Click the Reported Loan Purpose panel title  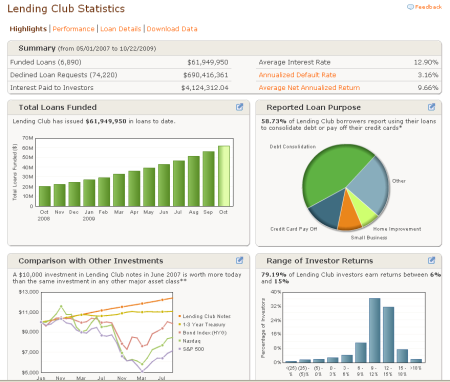[x=313, y=107]
